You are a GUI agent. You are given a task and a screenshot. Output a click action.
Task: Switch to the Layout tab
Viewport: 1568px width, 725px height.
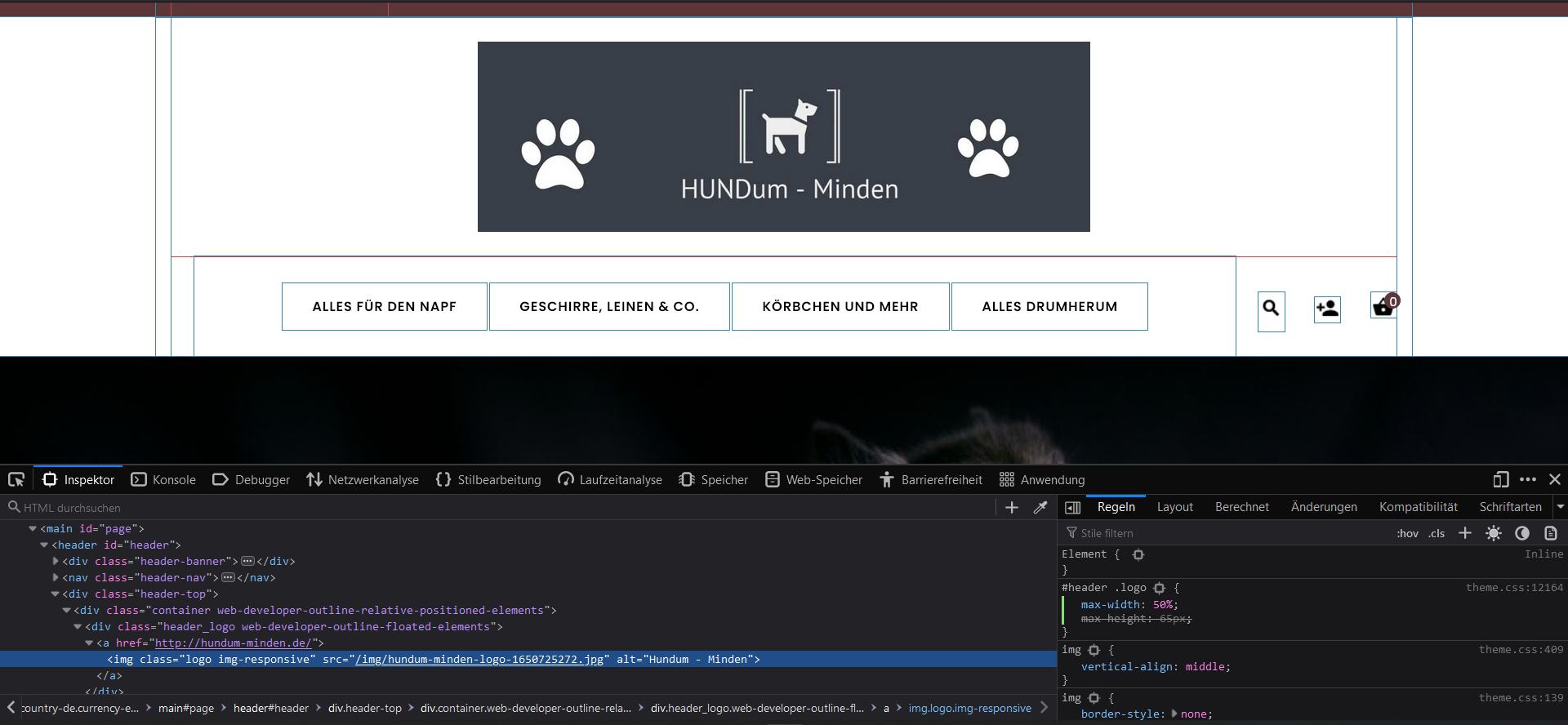pos(1175,507)
